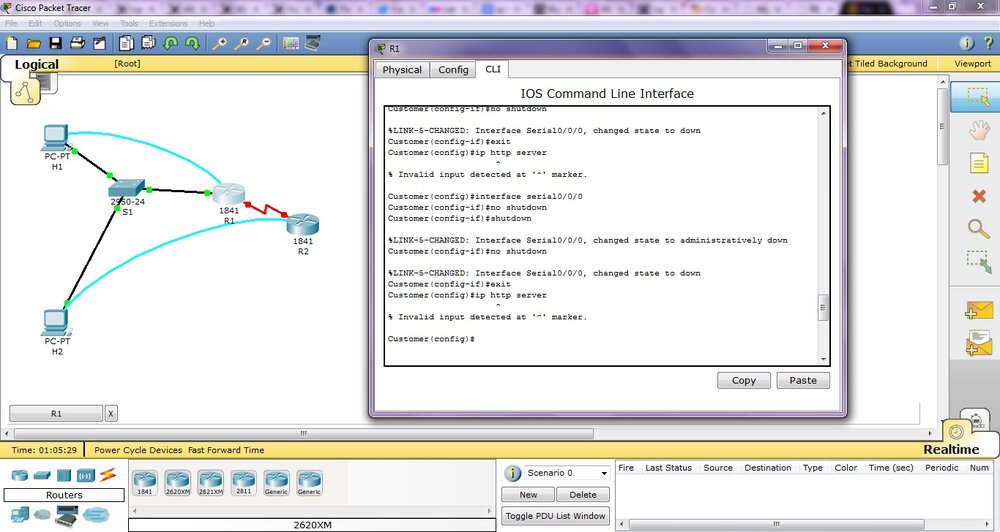The width and height of the screenshot is (1000, 532).
Task: Select the Routers device category icon
Action: click(x=20, y=475)
